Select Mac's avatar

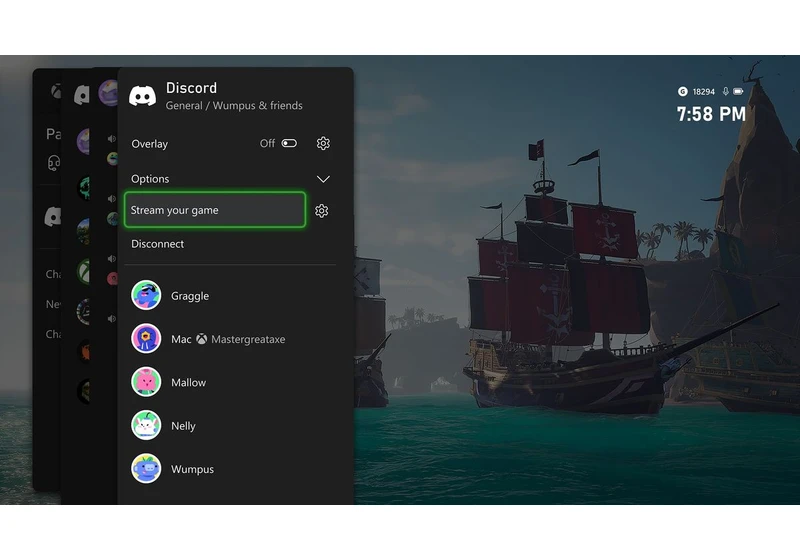(146, 338)
